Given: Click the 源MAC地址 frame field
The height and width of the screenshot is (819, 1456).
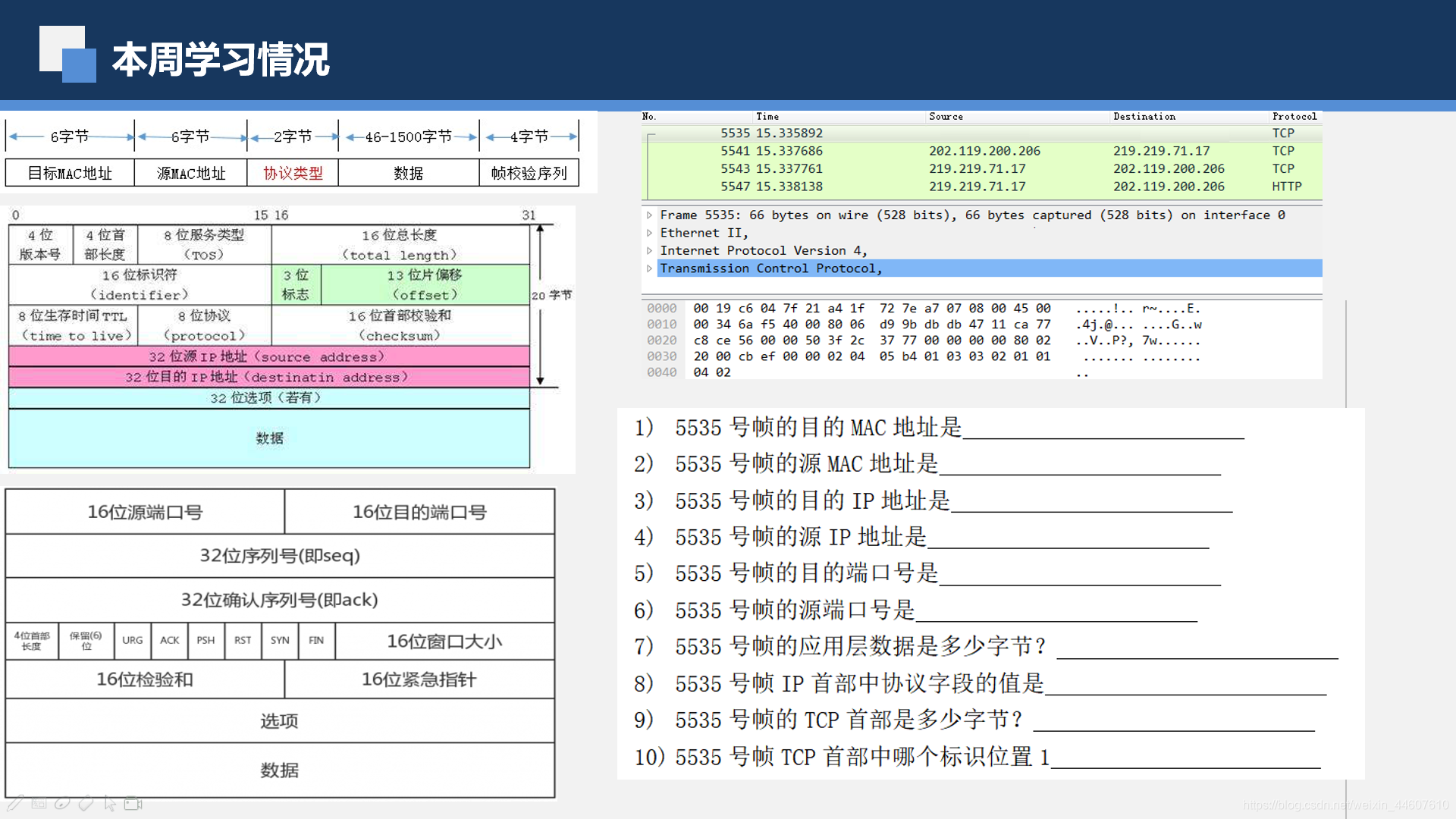Looking at the screenshot, I should tap(191, 173).
